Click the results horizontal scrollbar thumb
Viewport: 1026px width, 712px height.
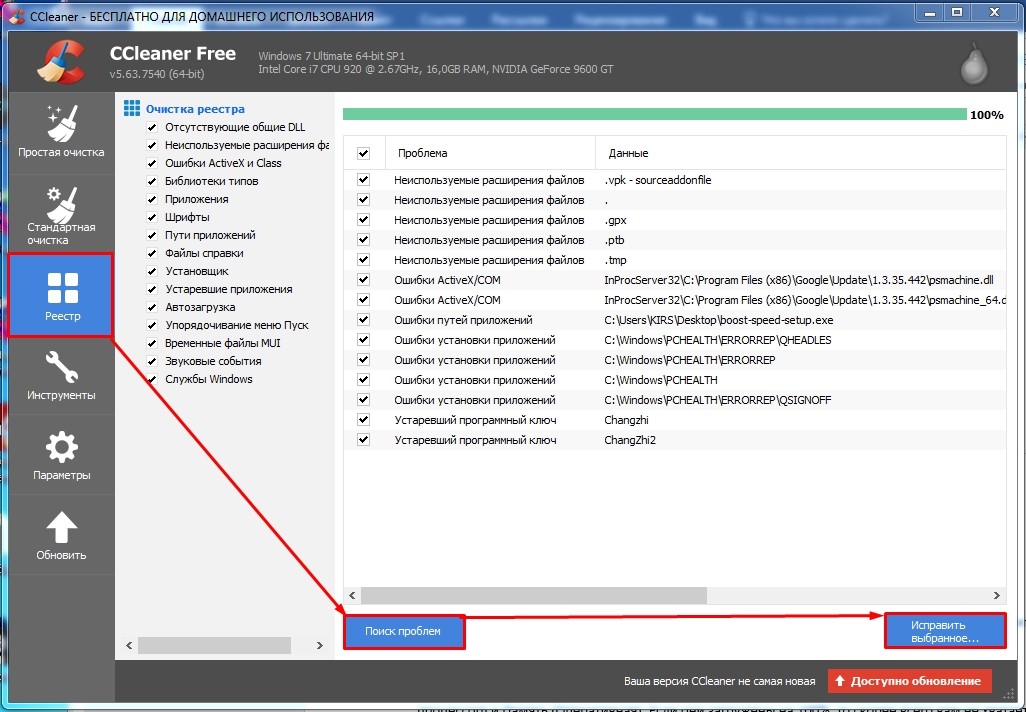click(x=534, y=596)
